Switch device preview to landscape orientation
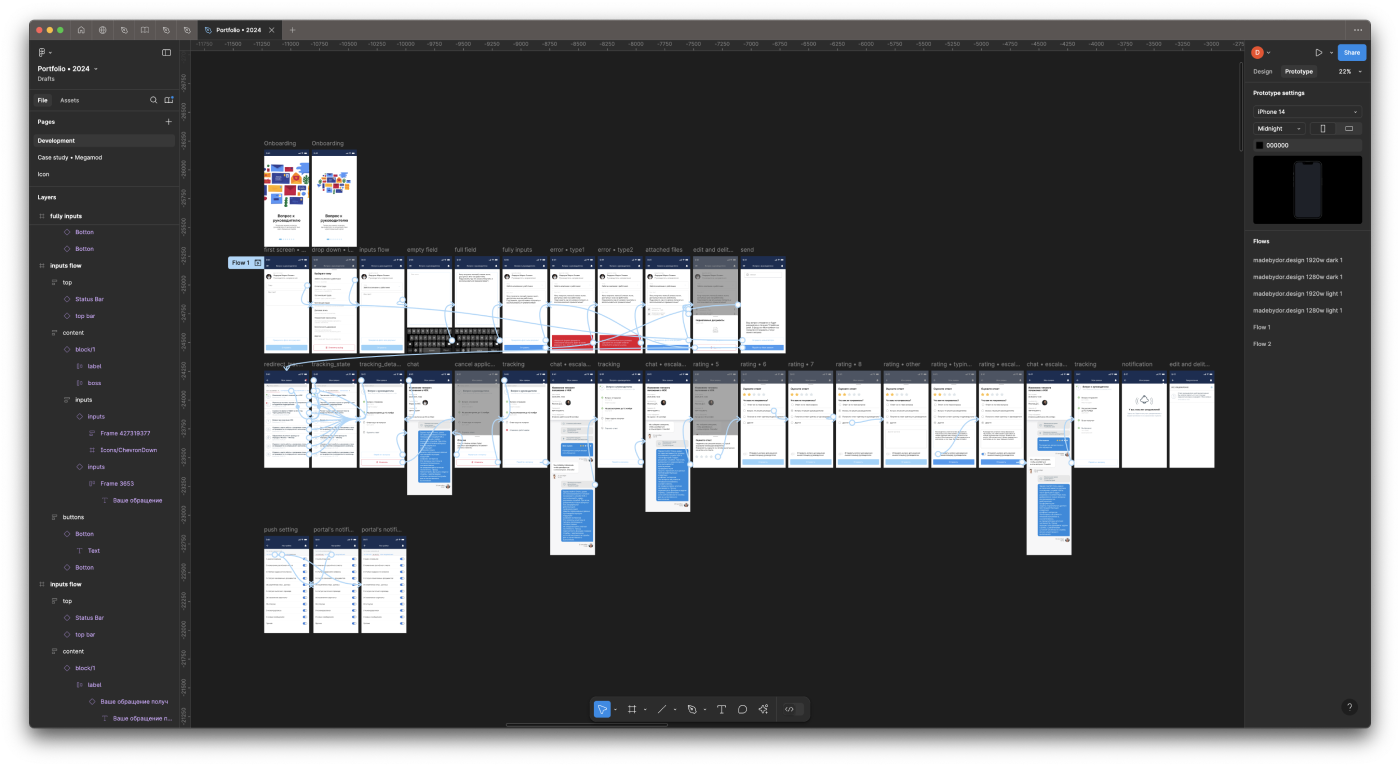1400x767 pixels. (x=1349, y=128)
